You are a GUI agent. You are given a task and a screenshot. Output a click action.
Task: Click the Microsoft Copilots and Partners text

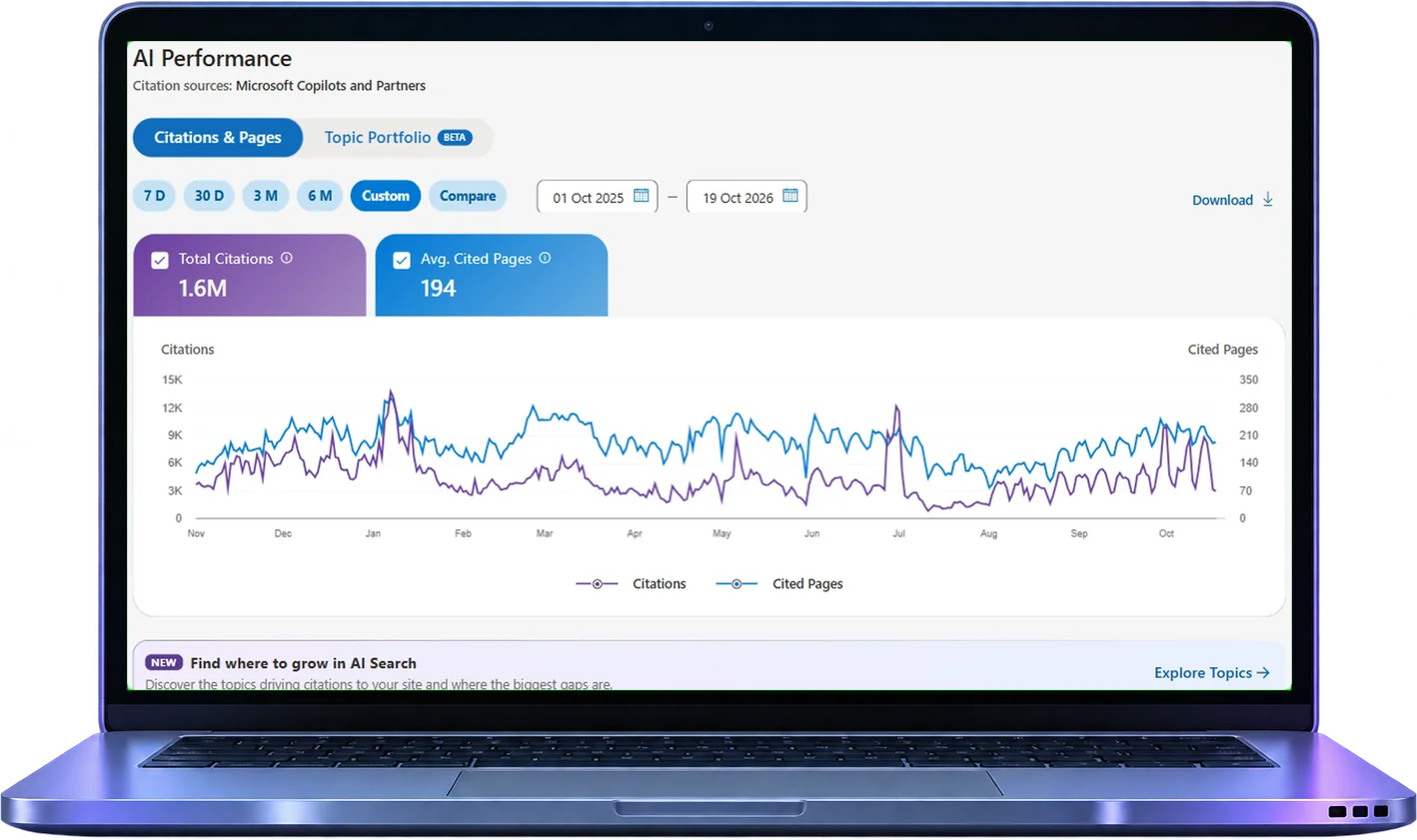point(331,86)
